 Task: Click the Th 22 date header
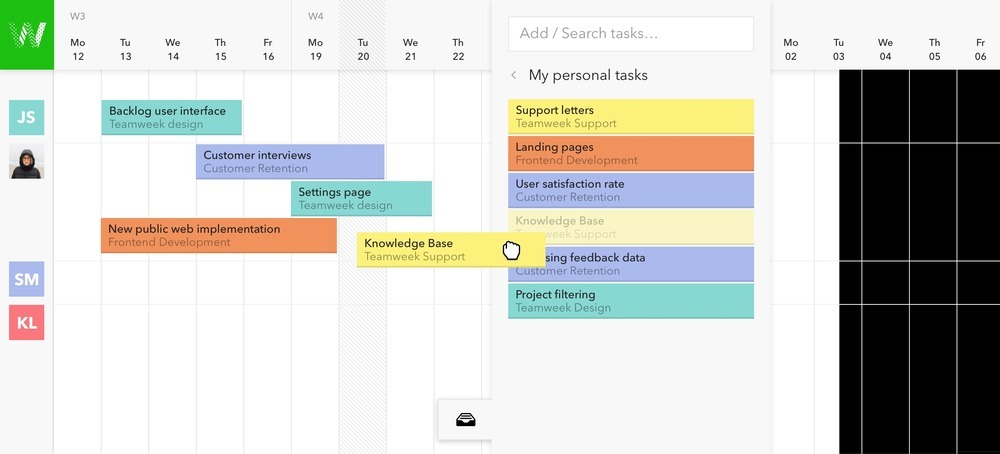tap(458, 49)
